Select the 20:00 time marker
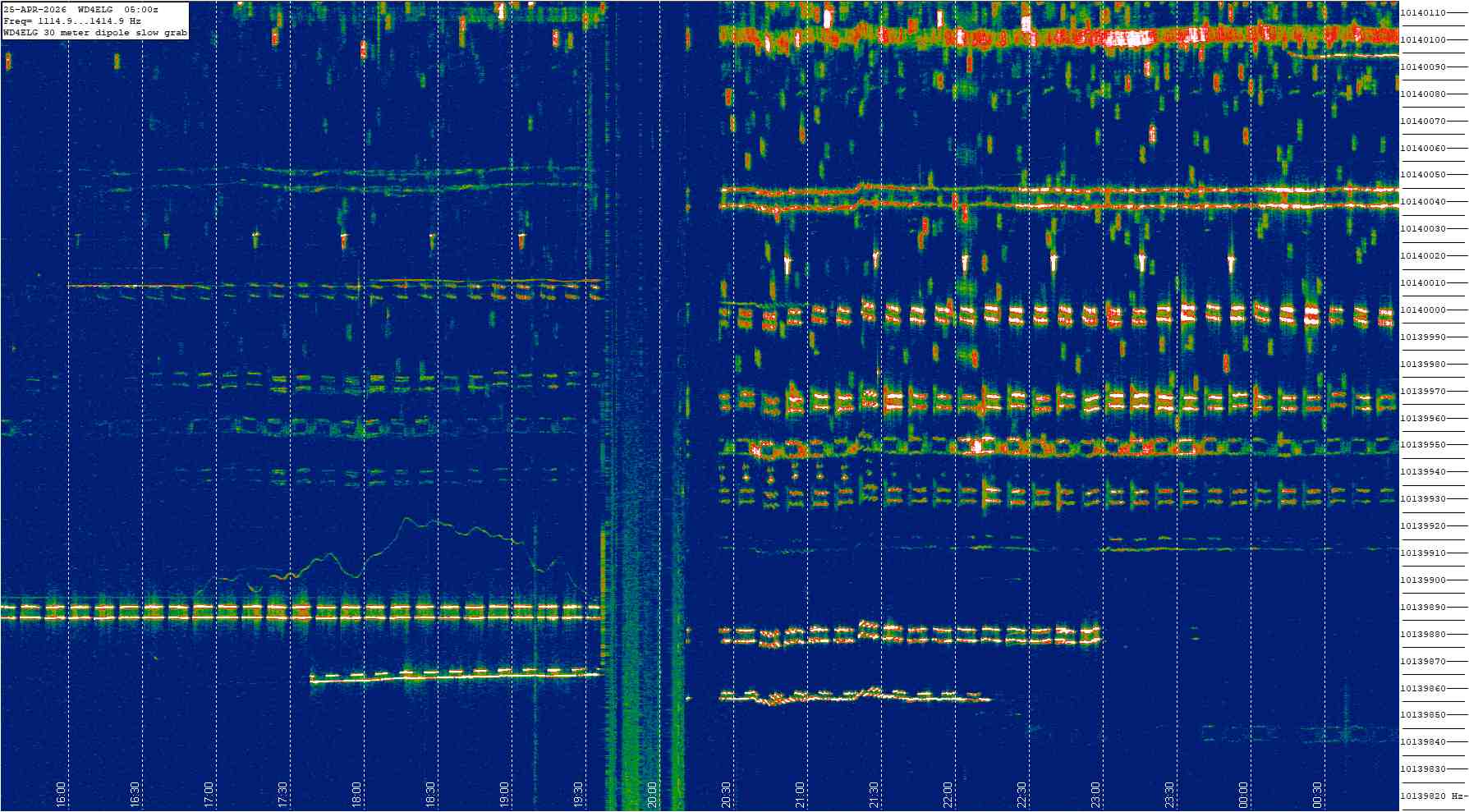1469x812 pixels. (x=652, y=794)
